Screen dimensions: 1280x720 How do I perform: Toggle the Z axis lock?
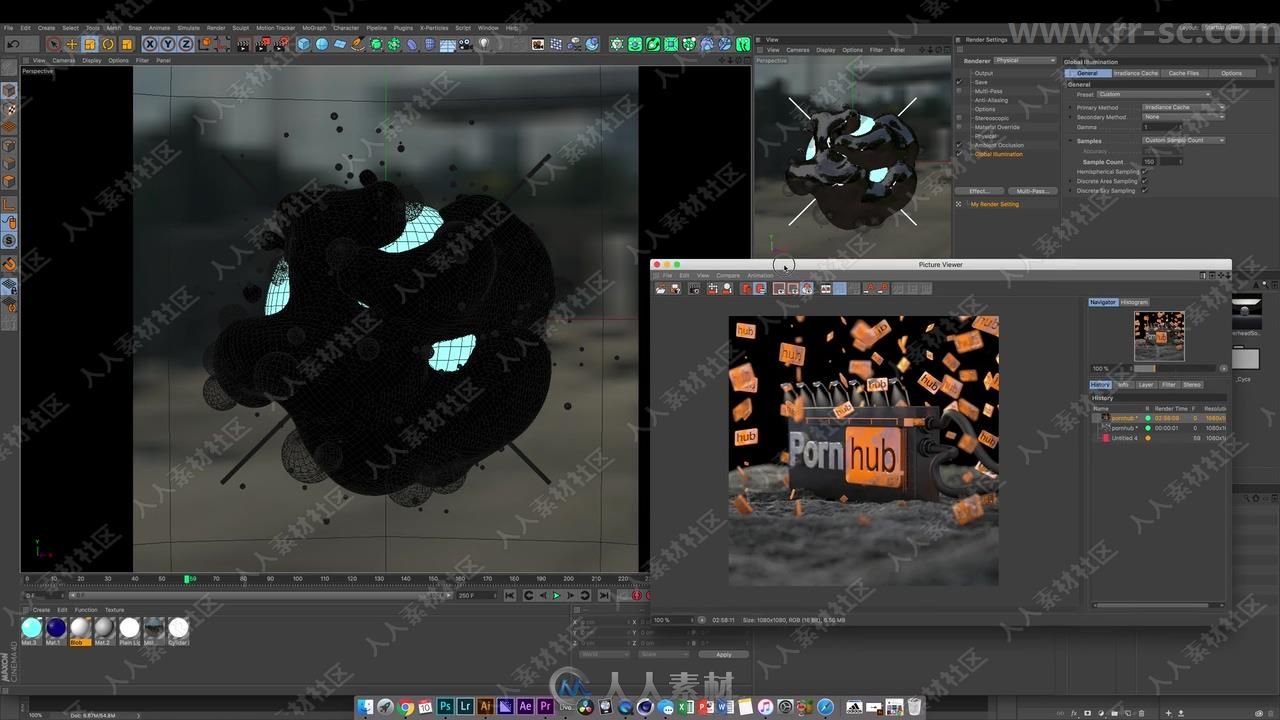tap(186, 44)
